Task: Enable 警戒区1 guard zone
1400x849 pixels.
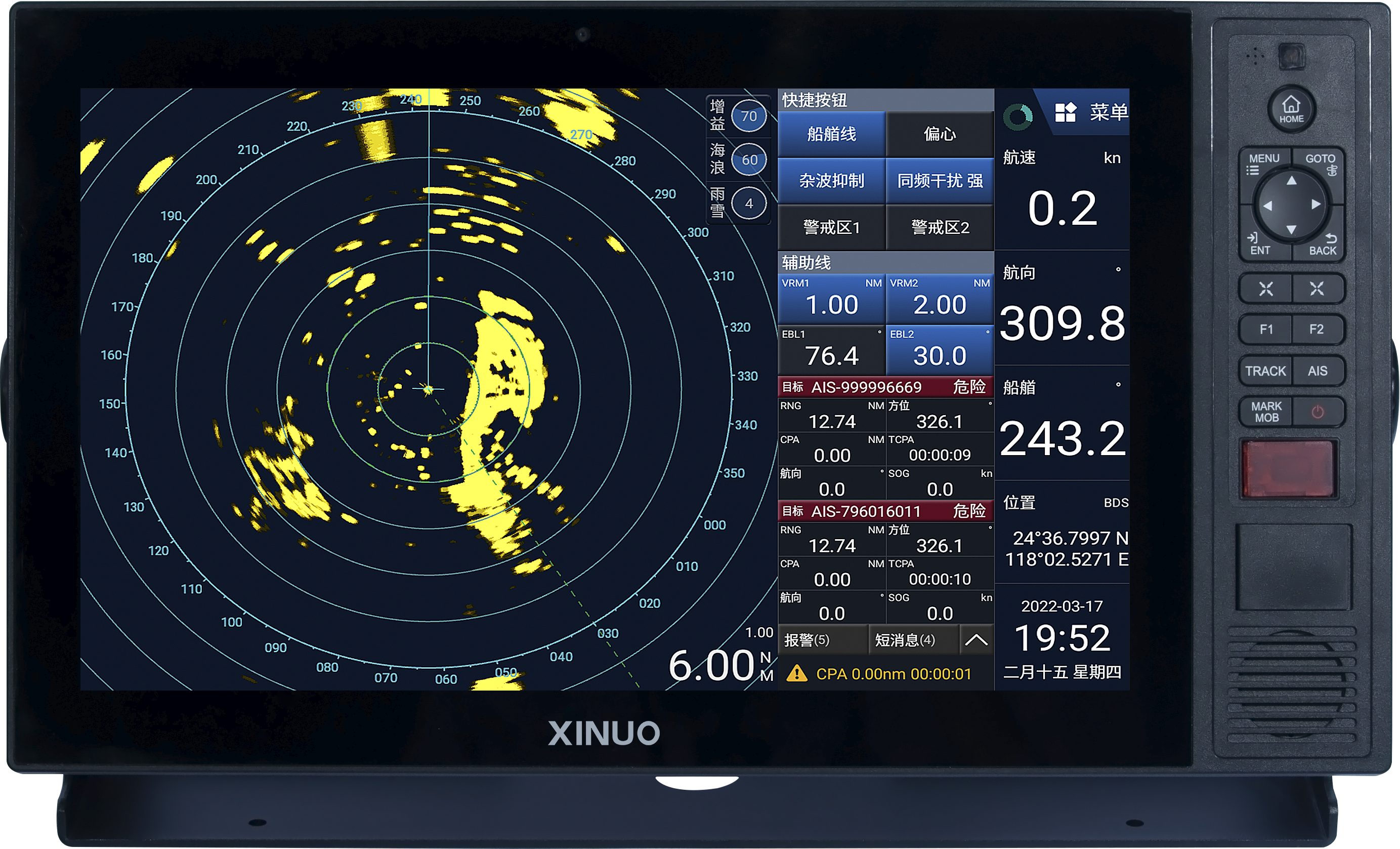Action: point(831,227)
